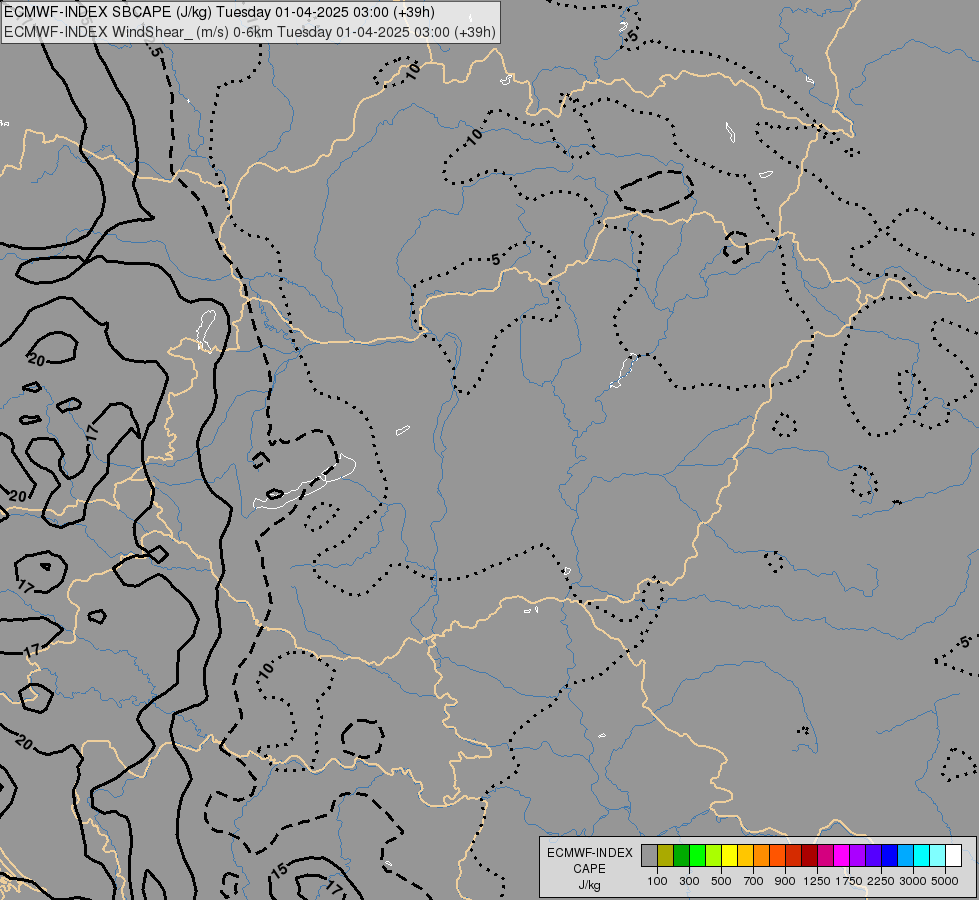Image resolution: width=979 pixels, height=900 pixels.
Task: Click the legend value 700
Action: pos(754,881)
